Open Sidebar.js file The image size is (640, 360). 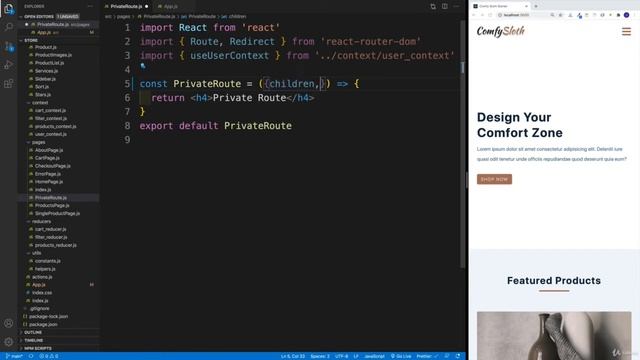45,79
